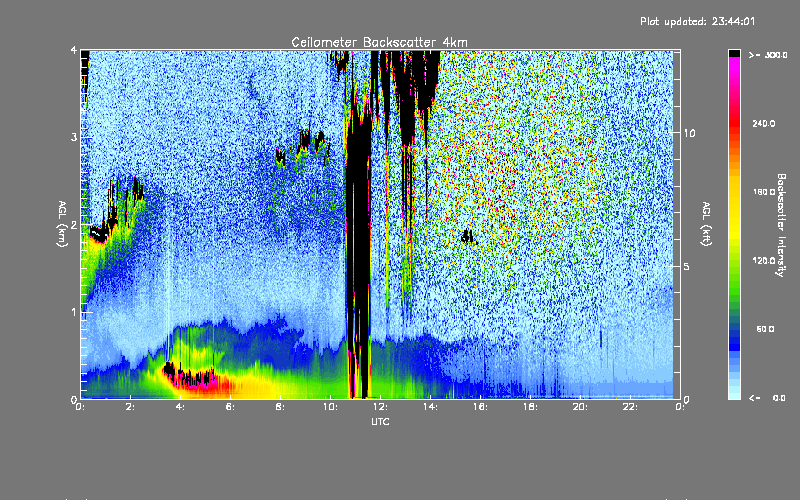This screenshot has height=500, width=800.
Task: Click the '1' tick on km axis
Action: (74, 312)
